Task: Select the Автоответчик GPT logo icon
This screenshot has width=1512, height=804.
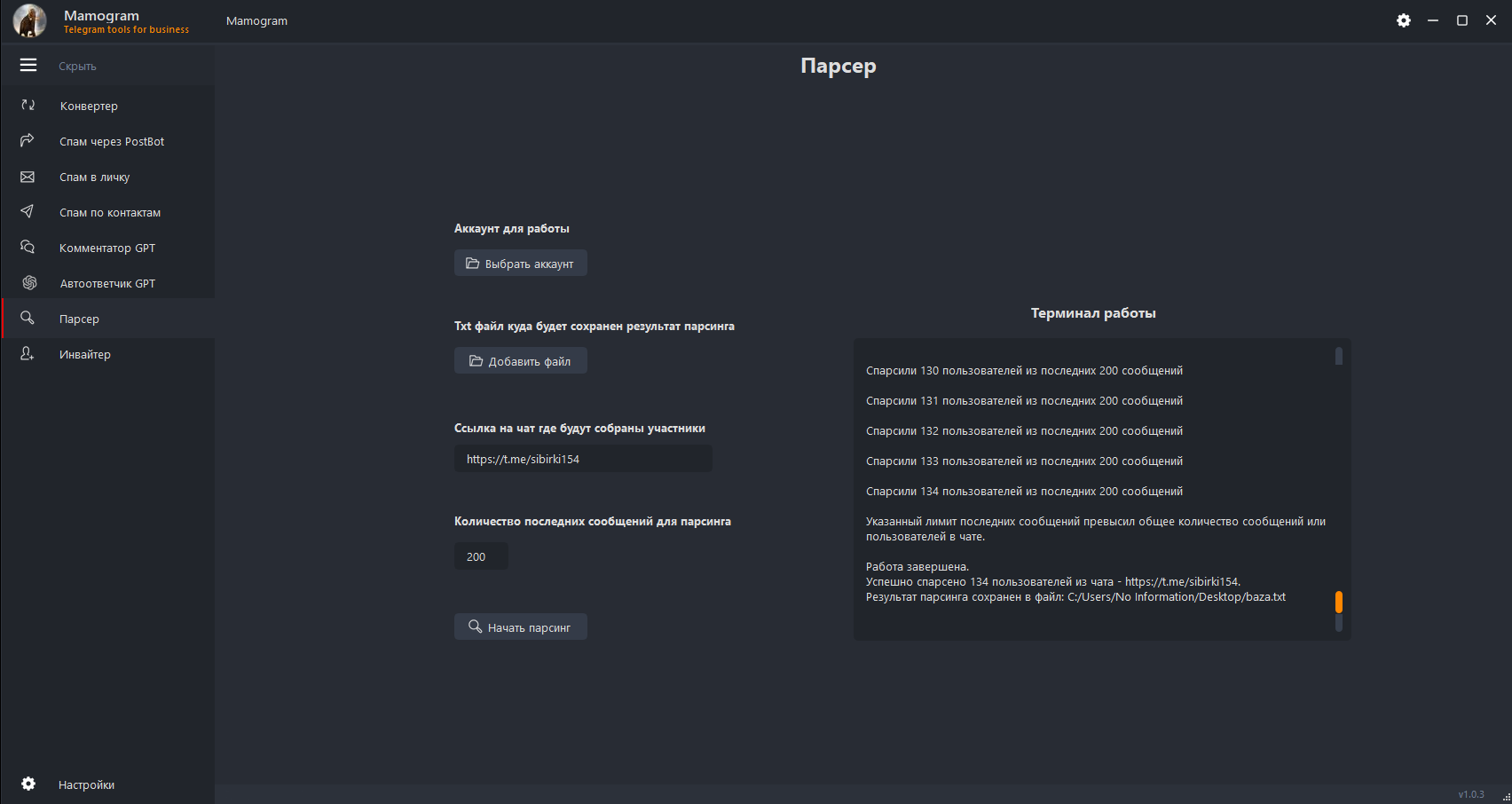Action: pyautogui.click(x=29, y=283)
